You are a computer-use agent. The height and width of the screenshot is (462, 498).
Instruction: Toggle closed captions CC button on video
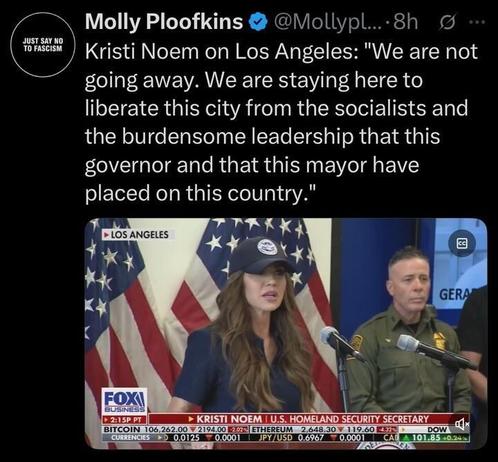point(462,245)
